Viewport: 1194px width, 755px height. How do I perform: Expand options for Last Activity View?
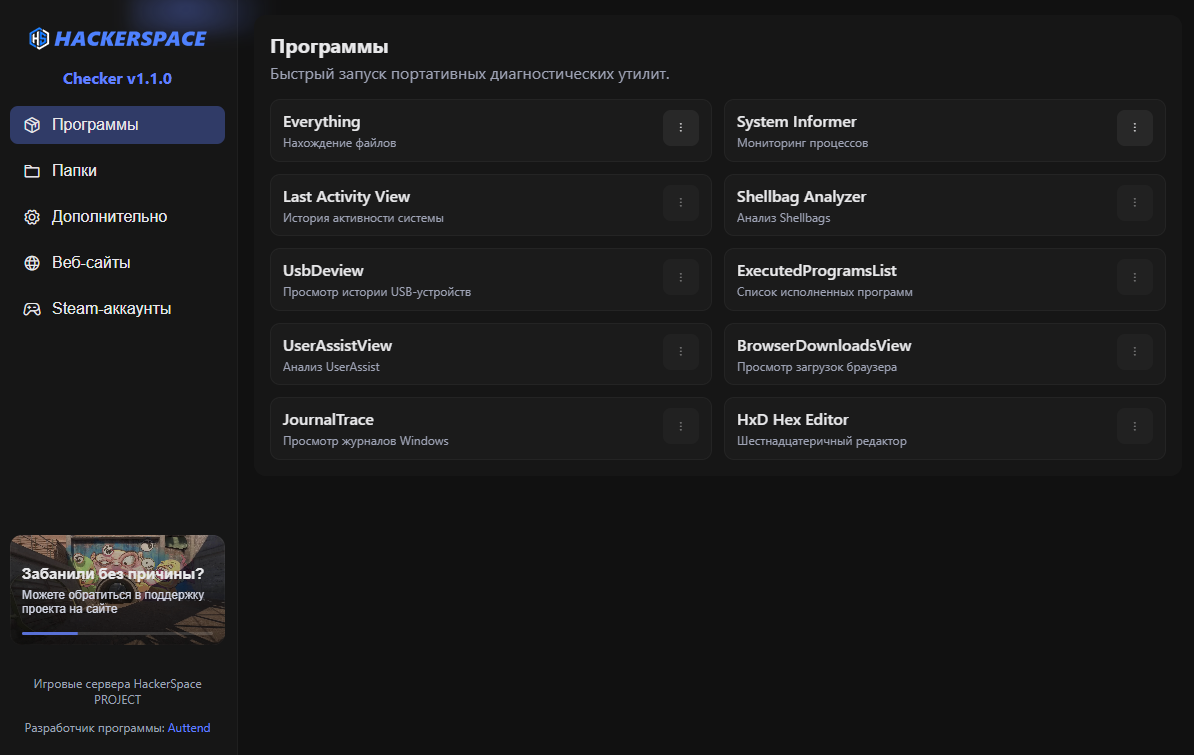[x=681, y=203]
